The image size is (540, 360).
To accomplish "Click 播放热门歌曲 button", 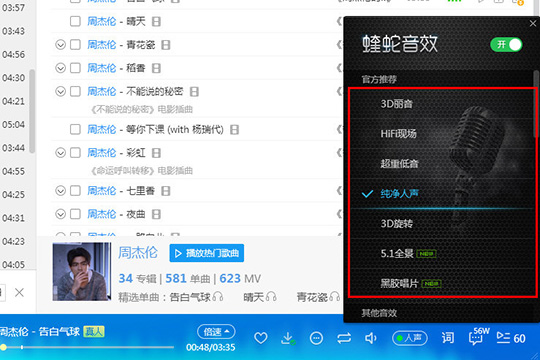I will point(207,253).
